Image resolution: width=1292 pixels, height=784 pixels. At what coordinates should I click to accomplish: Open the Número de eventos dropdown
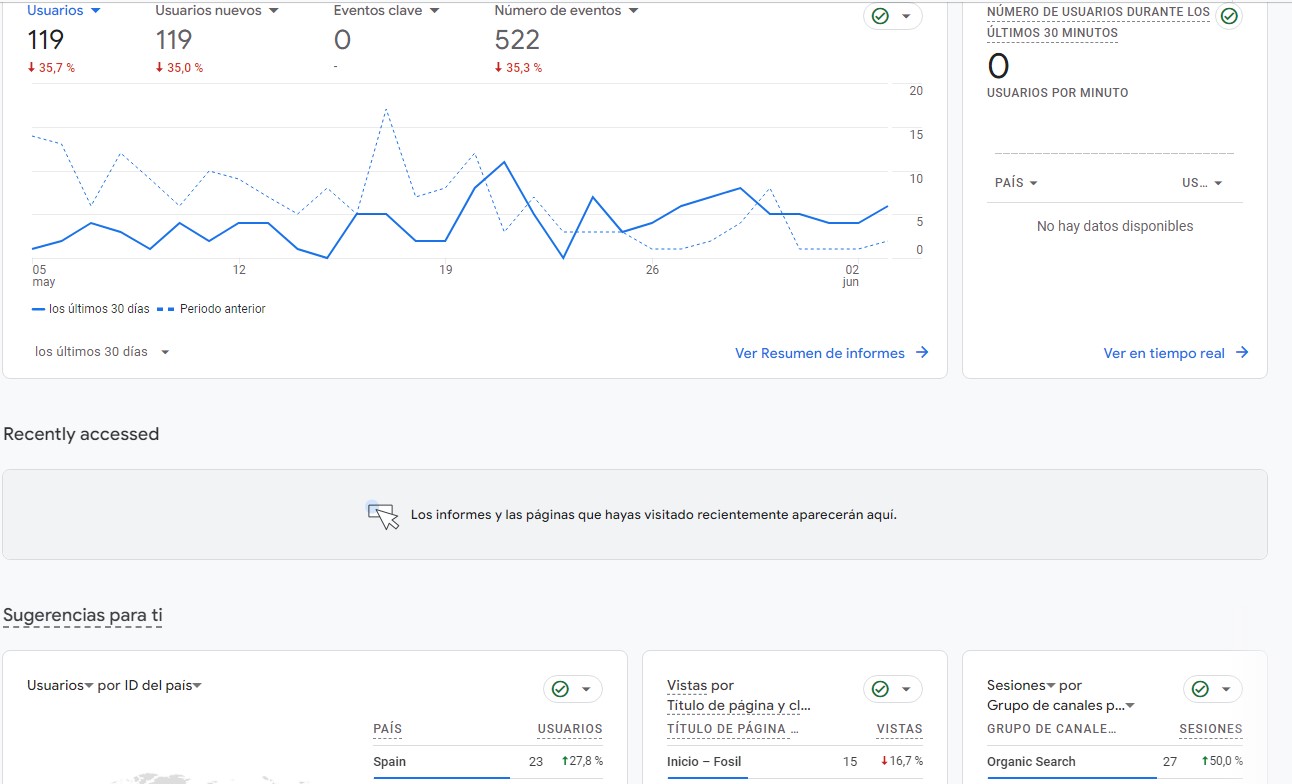pyautogui.click(x=566, y=10)
